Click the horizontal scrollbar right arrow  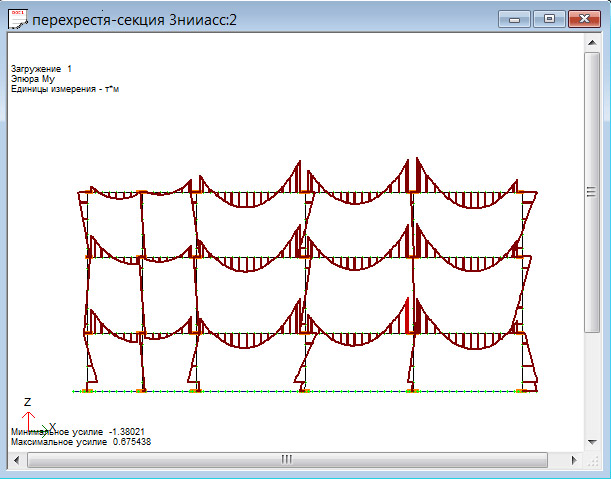pyautogui.click(x=576, y=459)
